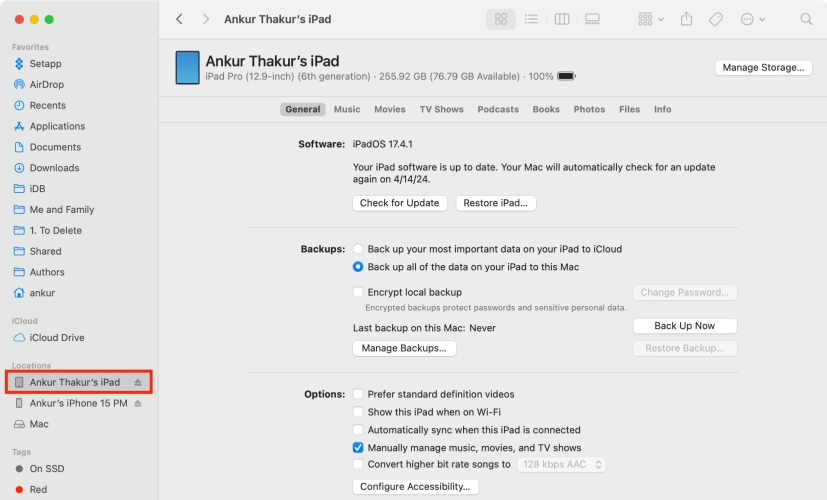Viewport: 827px width, 500px height.
Task: Eject Ankur's iPhone 15 PM
Action: point(138,403)
